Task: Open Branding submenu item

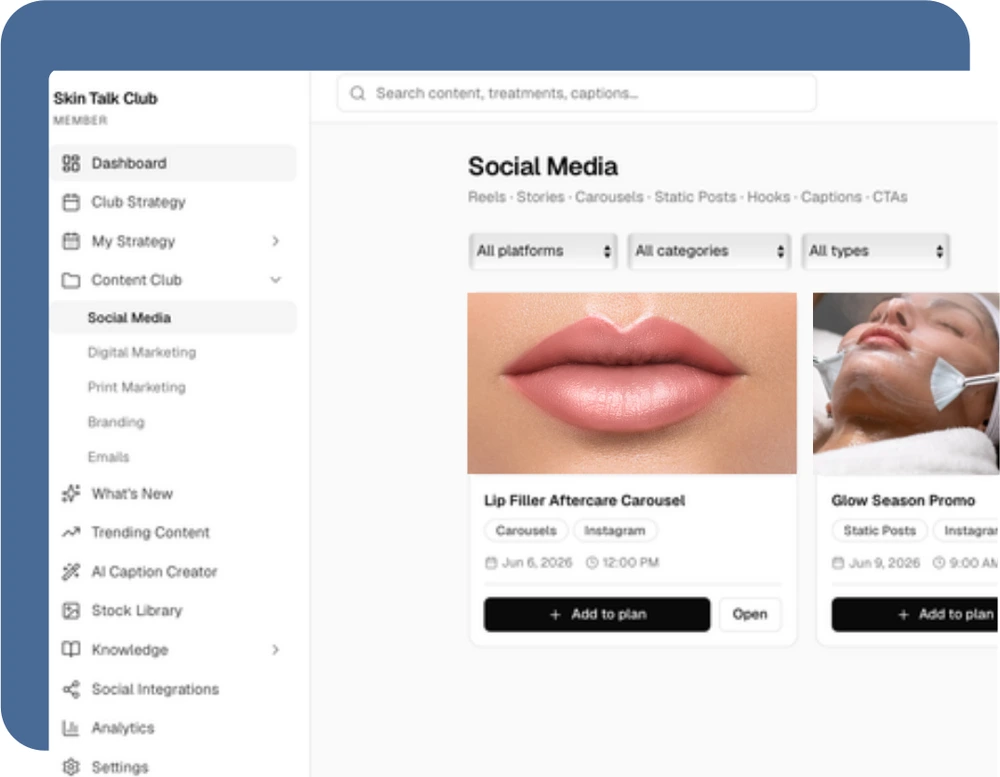Action: 116,422
